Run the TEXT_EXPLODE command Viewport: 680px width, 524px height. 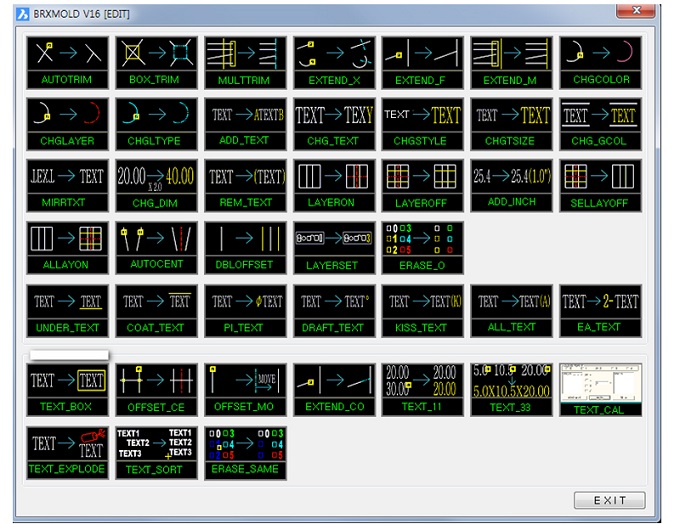67,451
